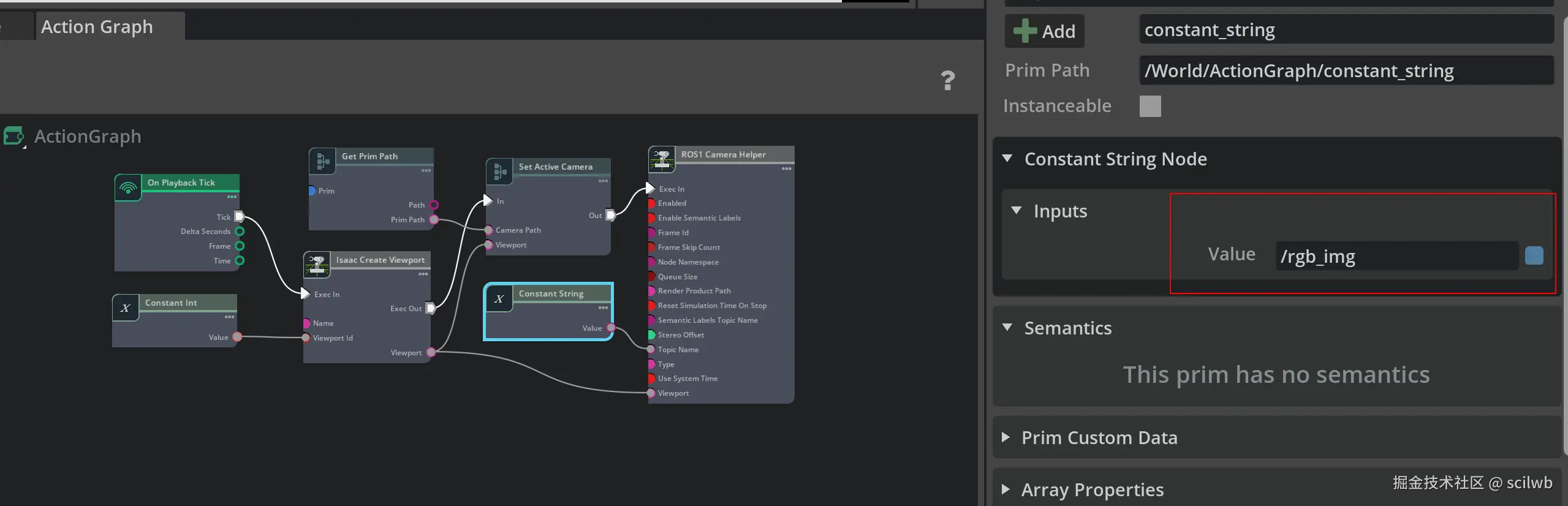Click the Isaac Create Viewport node icon
The image size is (1568, 506).
[317, 265]
